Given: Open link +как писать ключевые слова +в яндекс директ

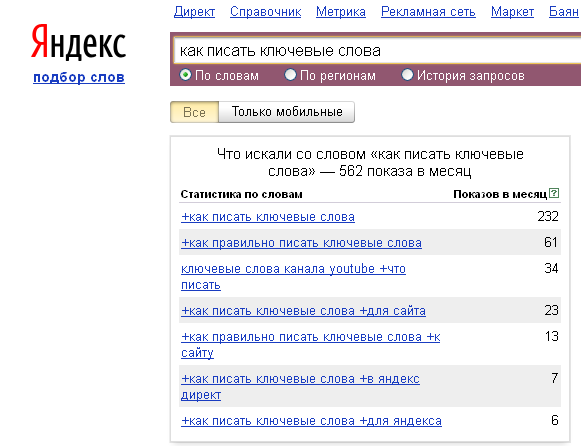Looking at the screenshot, I should [300, 387].
